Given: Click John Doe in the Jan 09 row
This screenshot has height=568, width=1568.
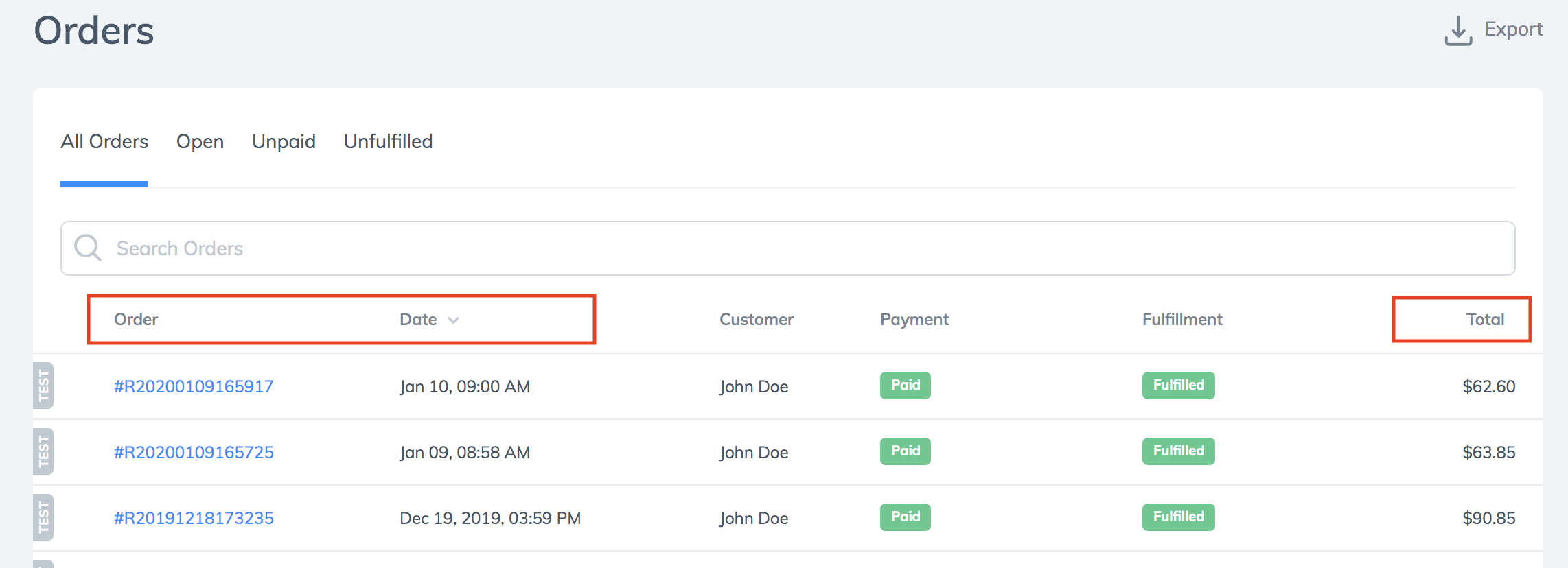Looking at the screenshot, I should pyautogui.click(x=754, y=452).
